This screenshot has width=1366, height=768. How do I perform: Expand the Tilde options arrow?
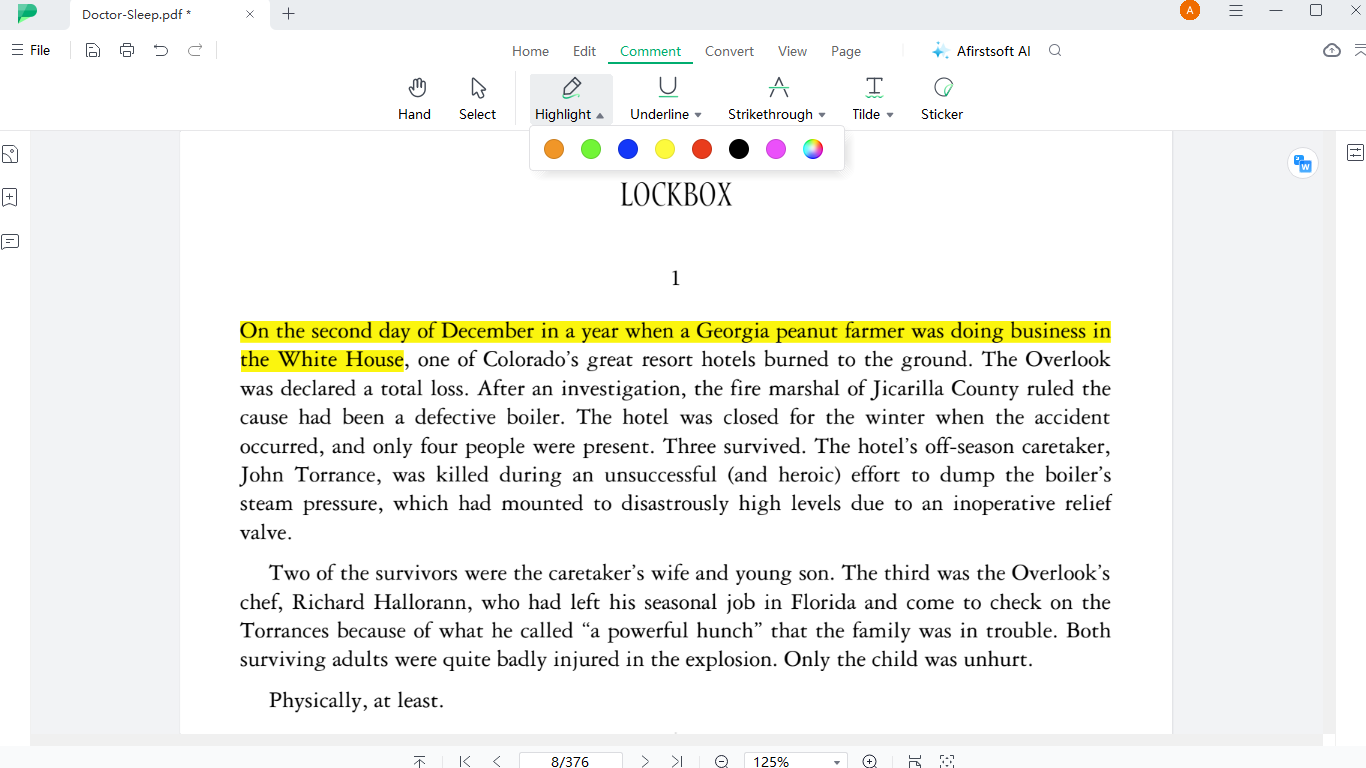(890, 115)
